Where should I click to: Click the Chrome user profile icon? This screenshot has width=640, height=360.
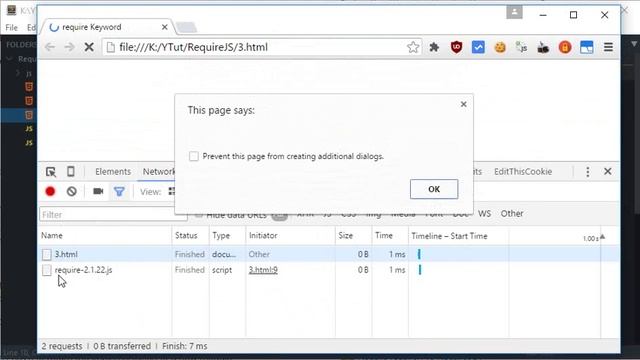click(x=514, y=12)
